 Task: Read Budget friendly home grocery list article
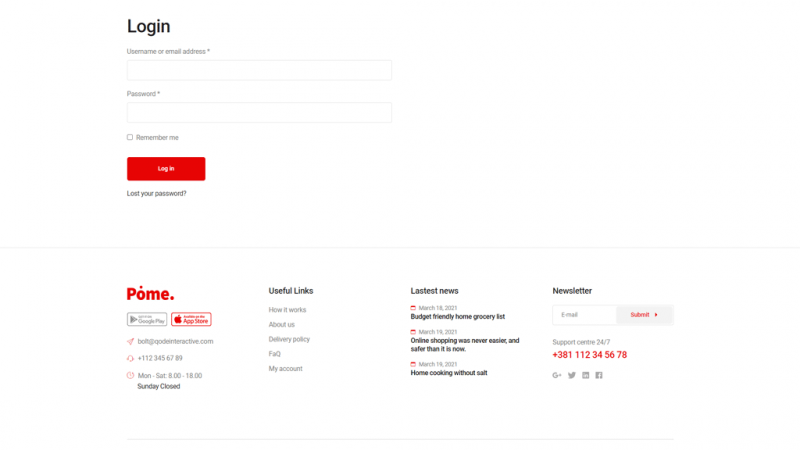coord(457,317)
